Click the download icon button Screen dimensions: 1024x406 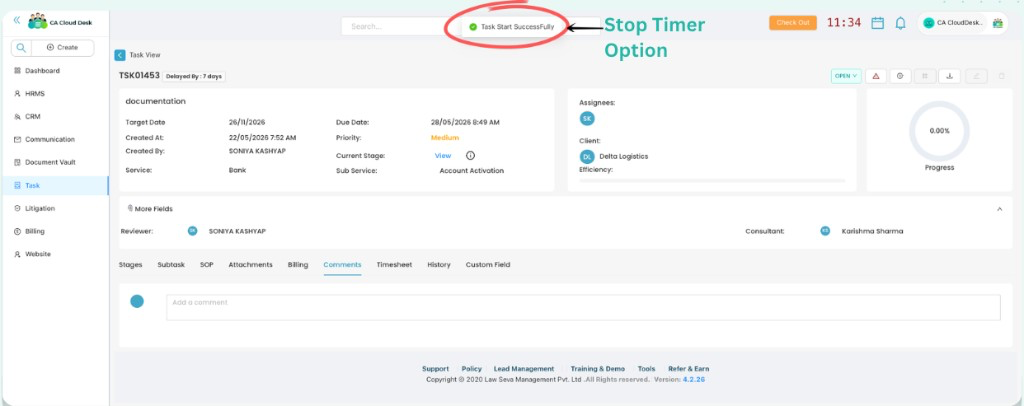click(x=950, y=76)
